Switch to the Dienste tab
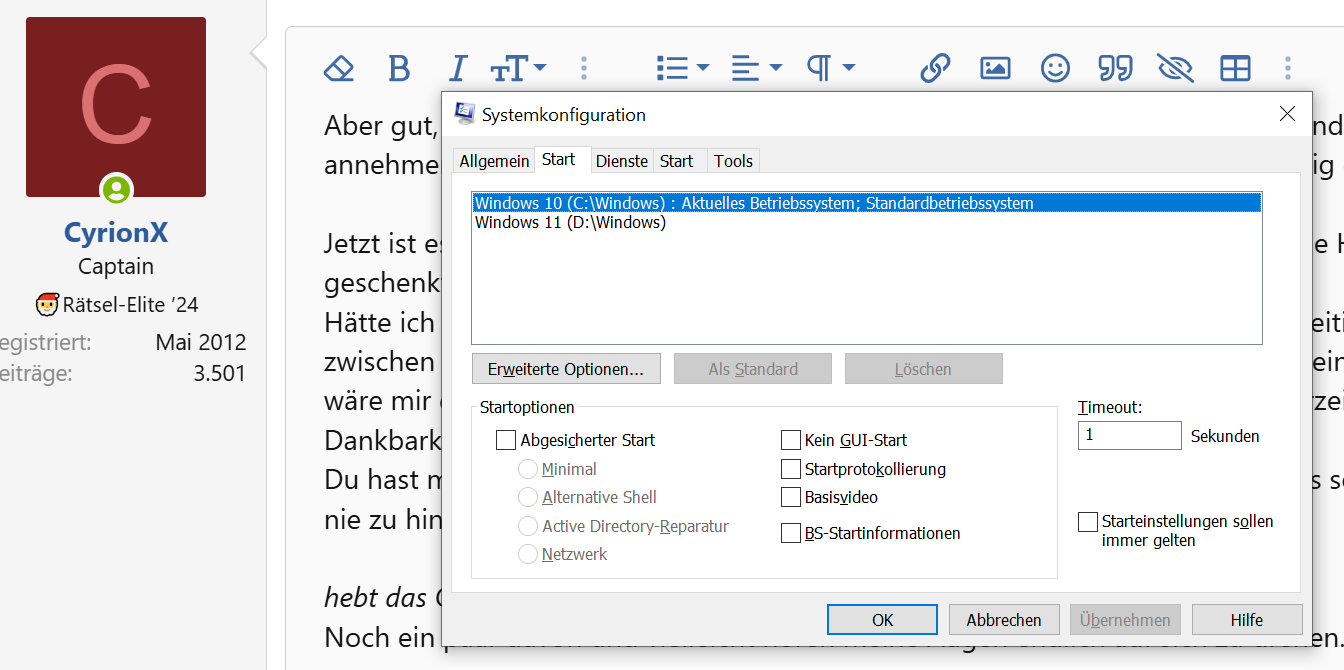Viewport: 1344px width, 670px height. click(x=622, y=161)
